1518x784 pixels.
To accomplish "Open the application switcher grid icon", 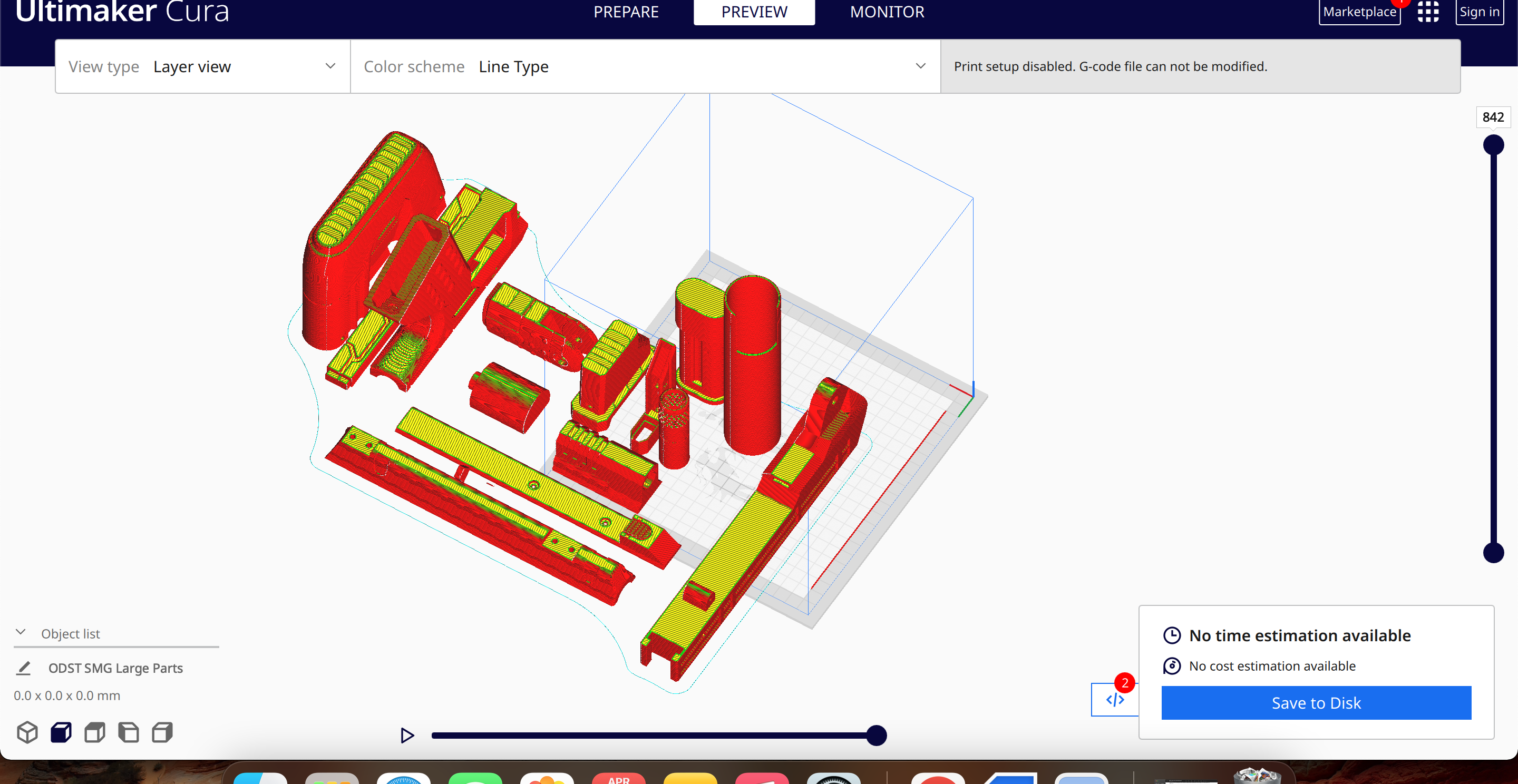I will 1428,12.
